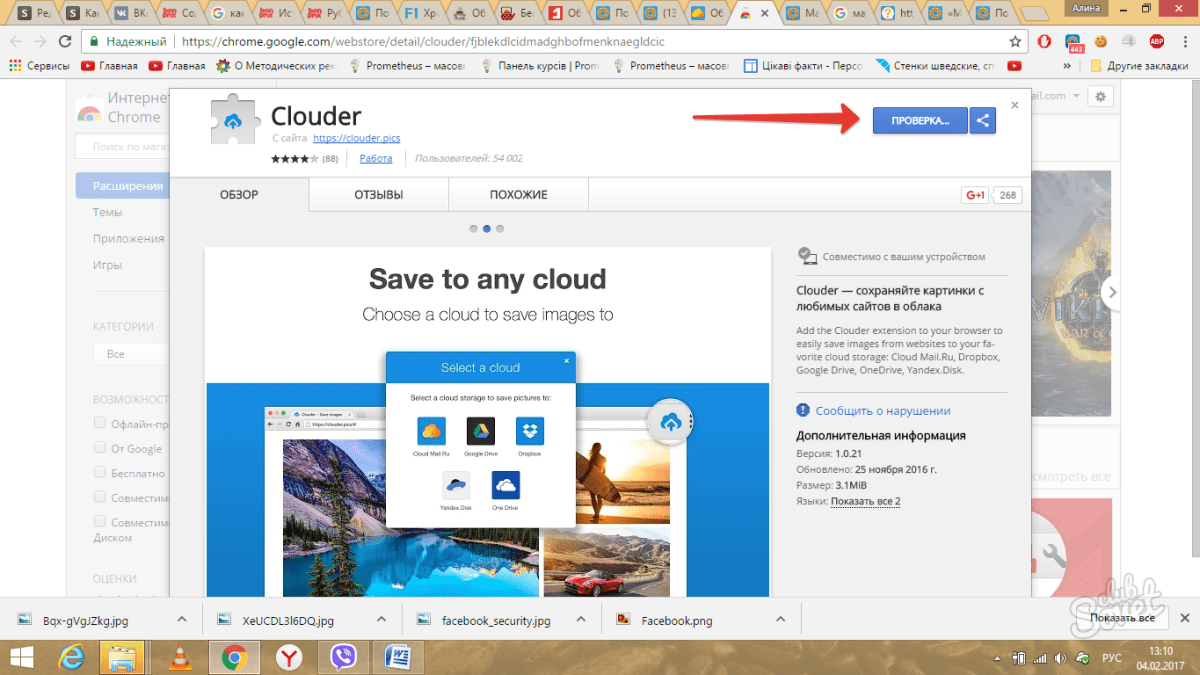1200x675 pixels.
Task: Switch to the ПОХОЖИЕ tab
Action: pyautogui.click(x=518, y=195)
